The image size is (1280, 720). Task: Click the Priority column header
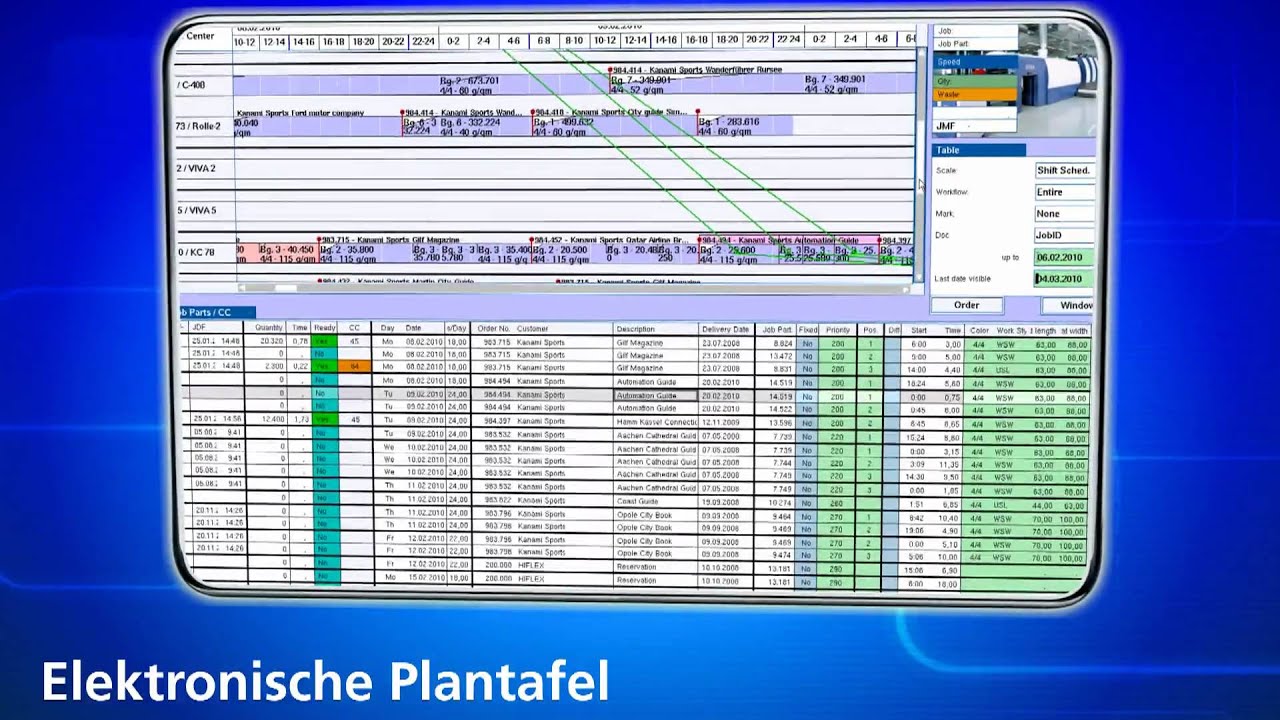pos(838,330)
